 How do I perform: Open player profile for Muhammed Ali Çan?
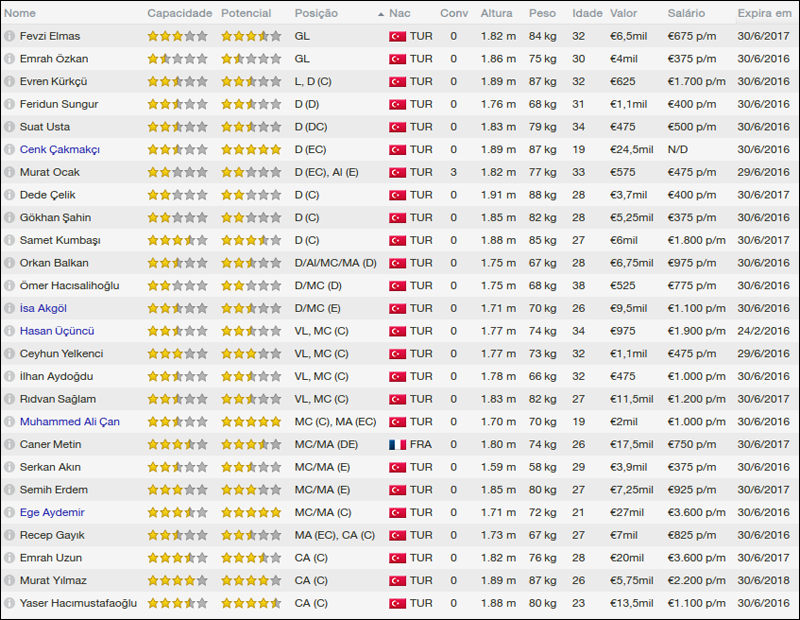69,422
